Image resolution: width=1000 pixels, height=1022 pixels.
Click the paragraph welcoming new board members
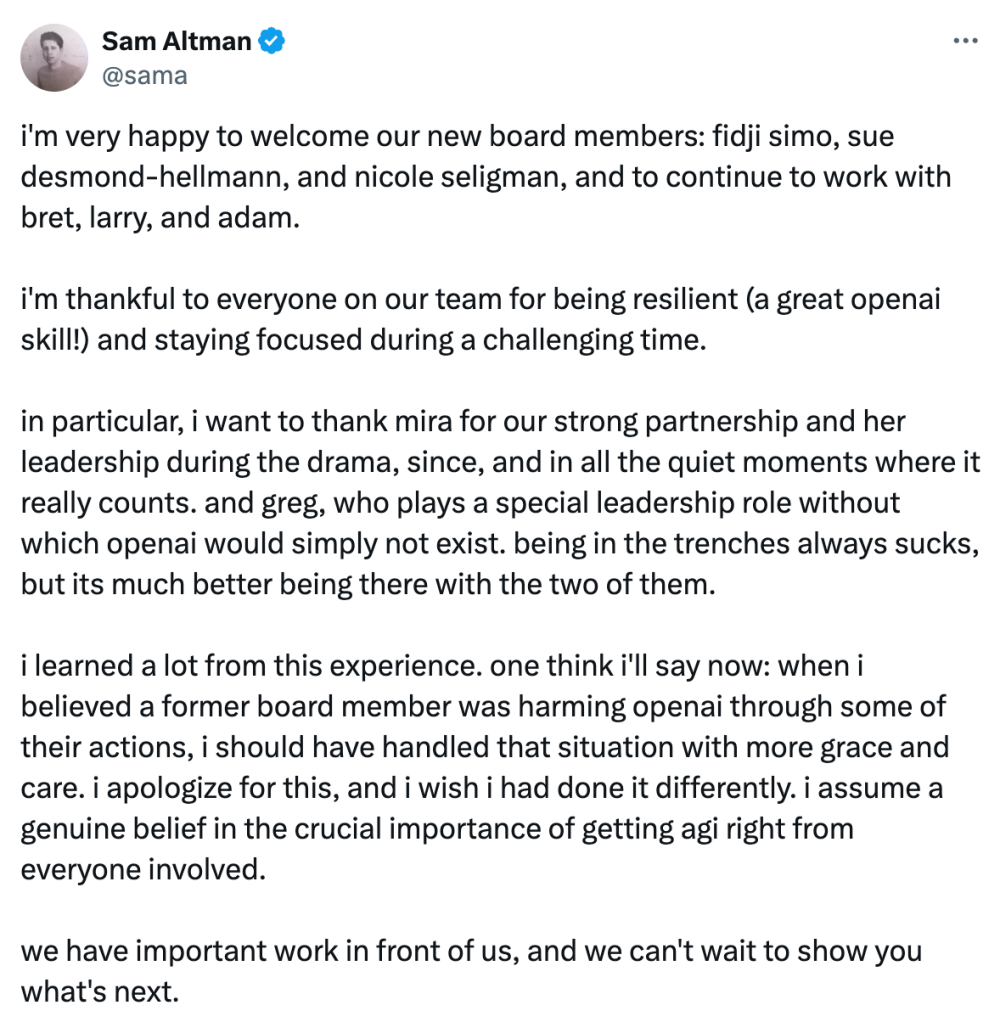point(486,177)
